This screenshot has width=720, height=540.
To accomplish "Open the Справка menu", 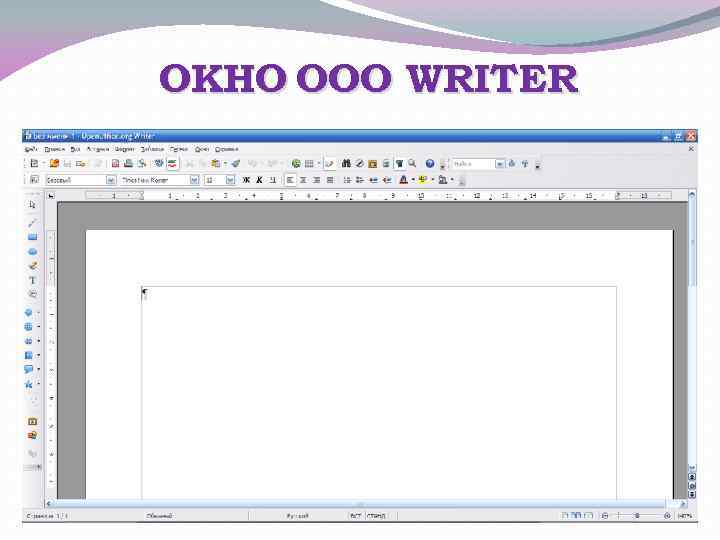I will (227, 149).
